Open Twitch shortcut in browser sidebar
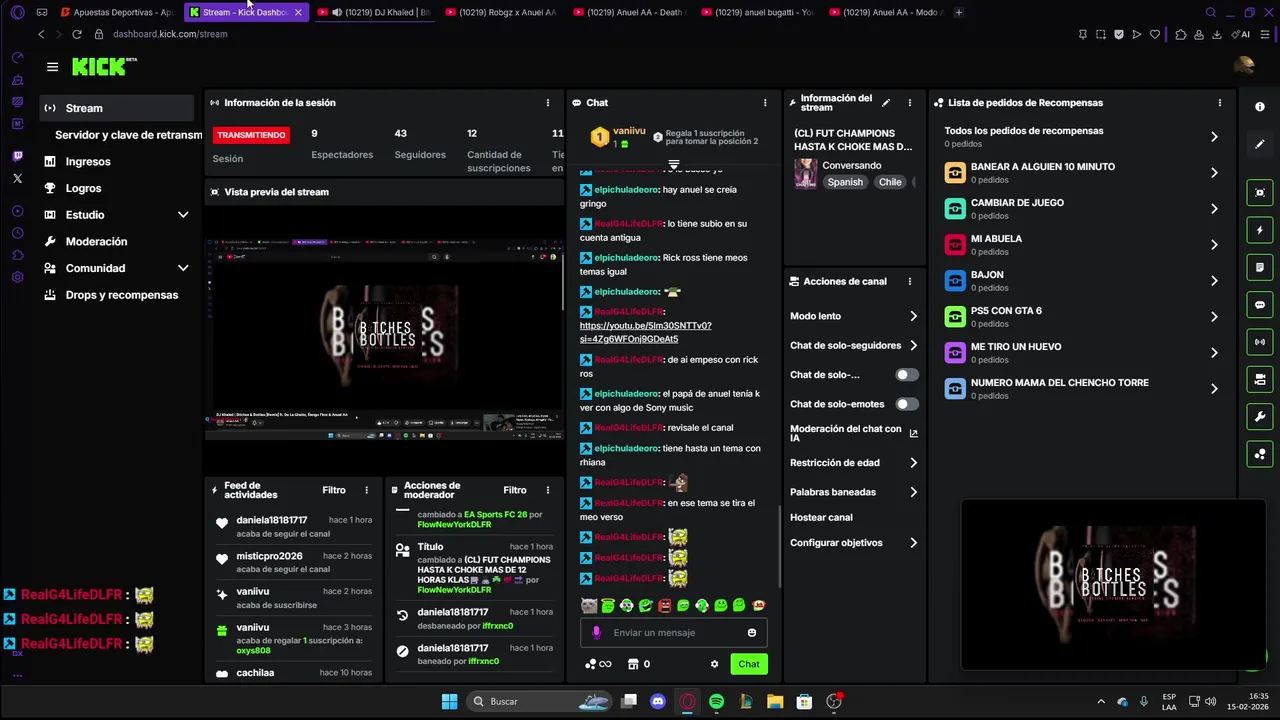1280x720 pixels. click(17, 156)
